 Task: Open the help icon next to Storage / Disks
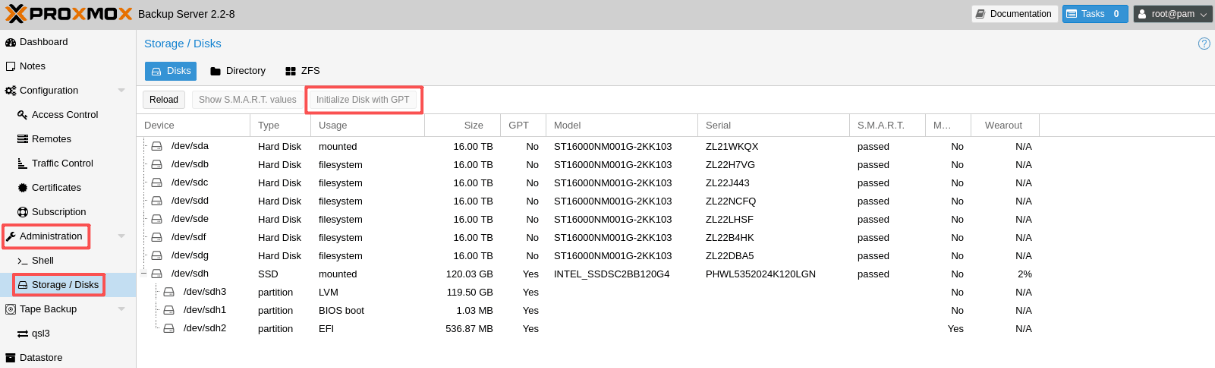pos(1204,44)
